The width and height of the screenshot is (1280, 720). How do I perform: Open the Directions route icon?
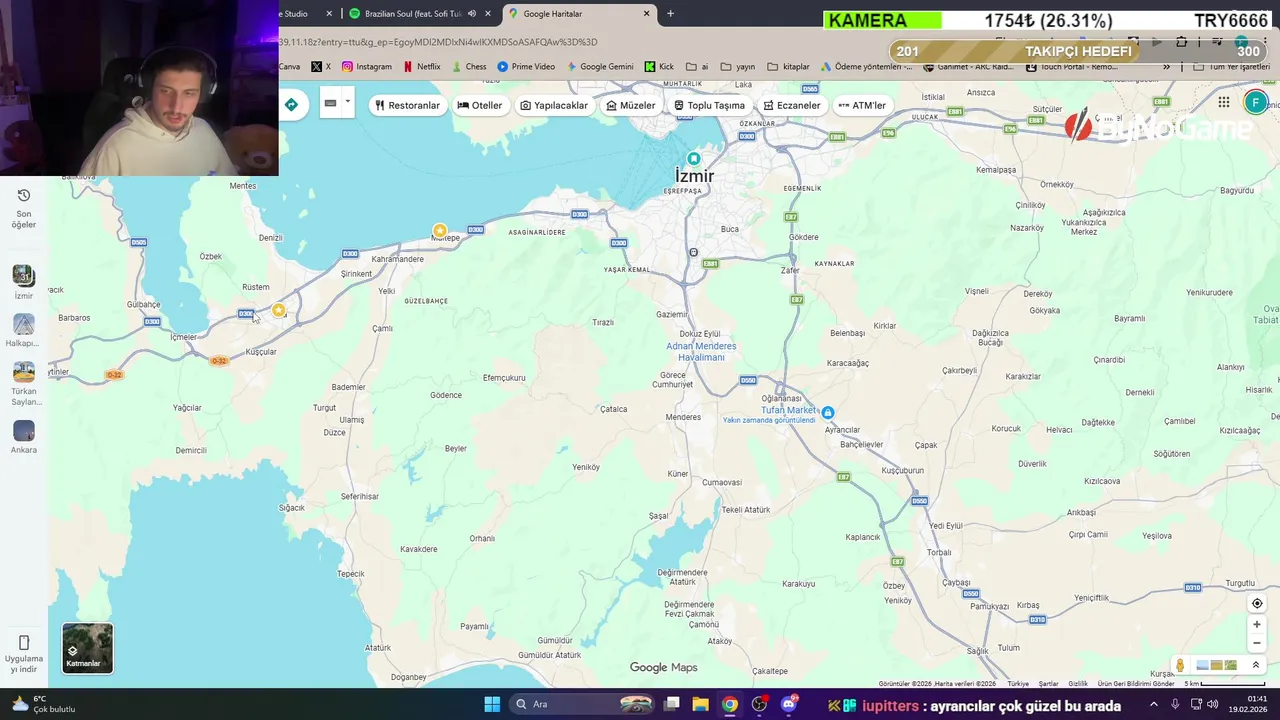(291, 104)
